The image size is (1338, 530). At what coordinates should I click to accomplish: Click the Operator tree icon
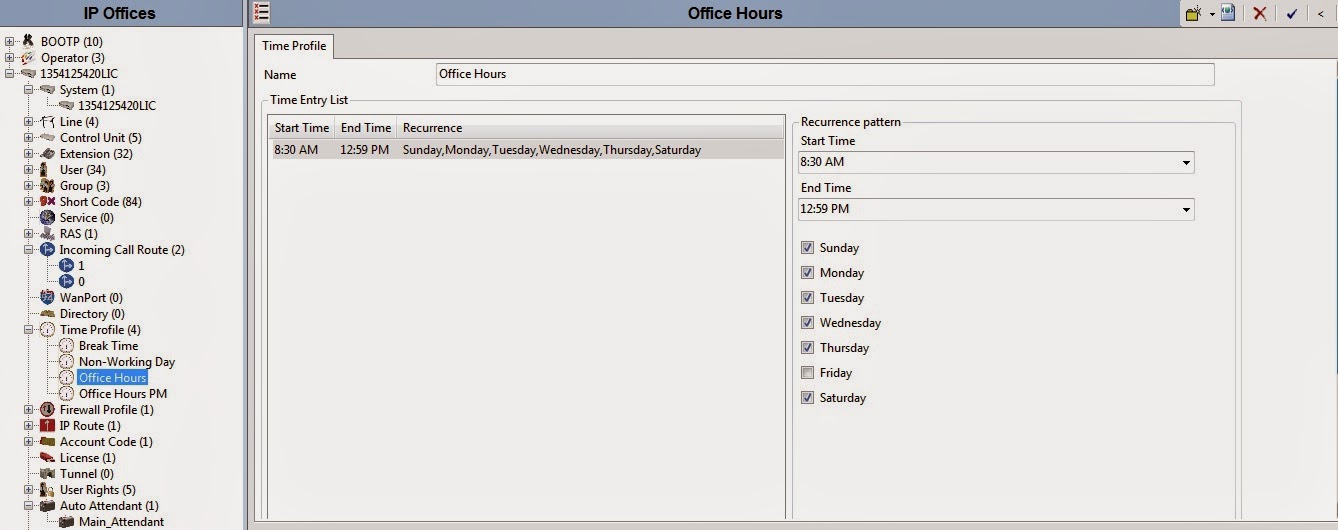pyautogui.click(x=28, y=57)
